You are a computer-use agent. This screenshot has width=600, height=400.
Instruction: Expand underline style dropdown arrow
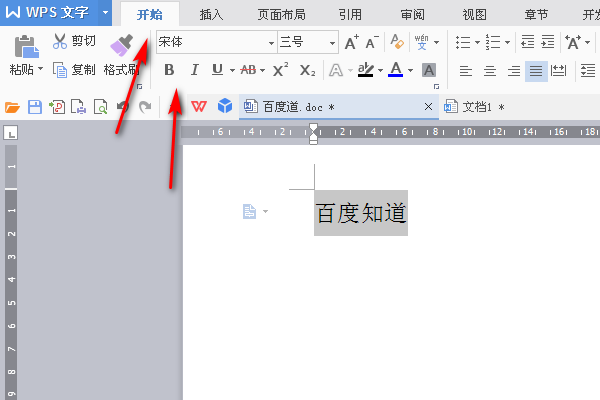coord(232,70)
